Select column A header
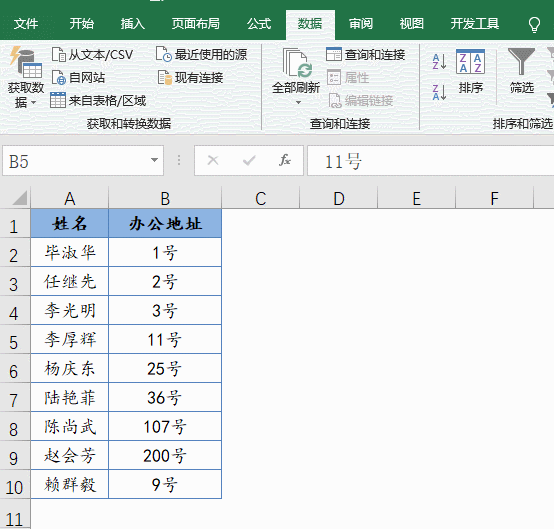This screenshot has width=554, height=529. click(x=70, y=198)
